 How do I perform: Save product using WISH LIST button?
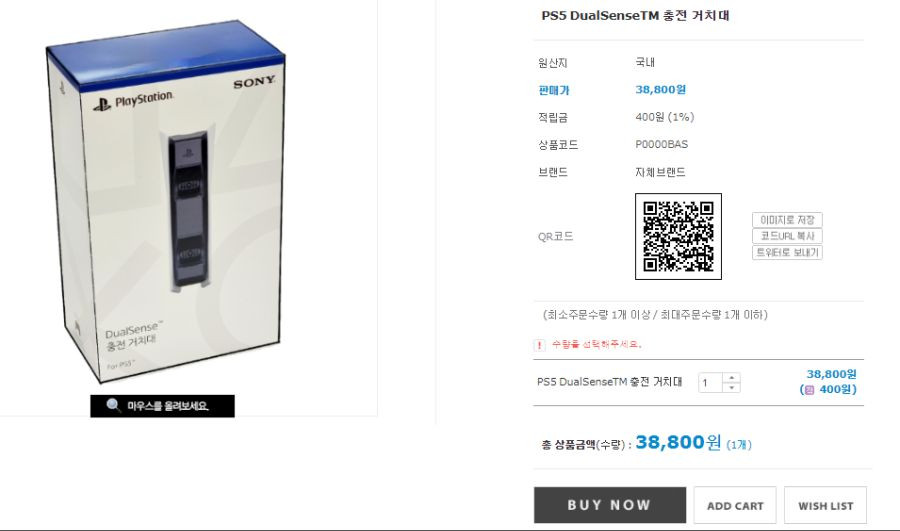[x=825, y=505]
